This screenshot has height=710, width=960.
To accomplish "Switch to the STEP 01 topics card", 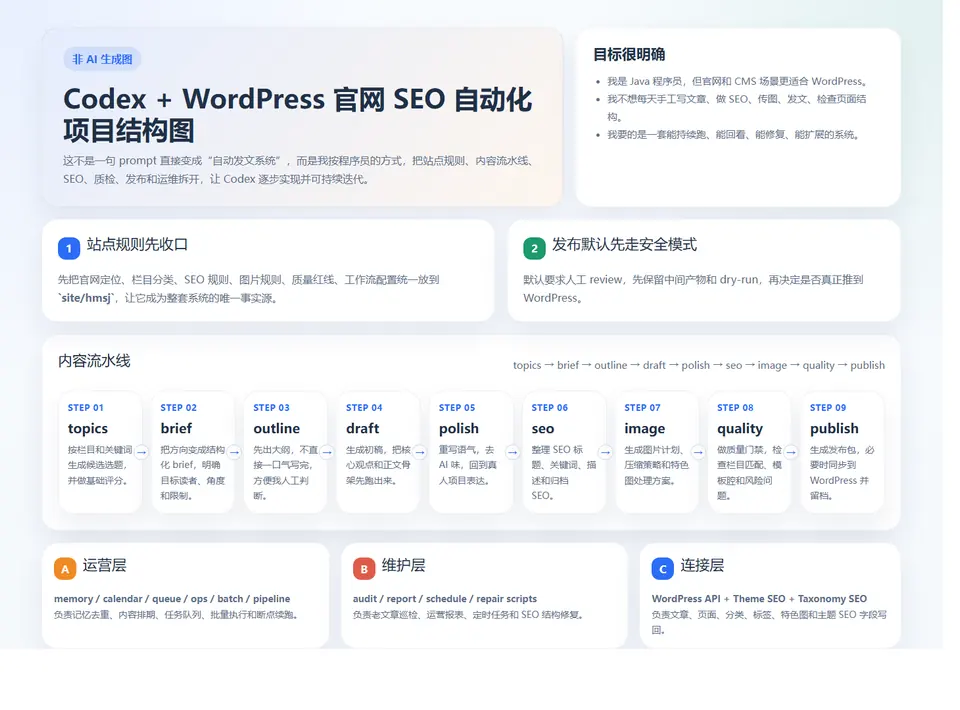I will pyautogui.click(x=100, y=450).
